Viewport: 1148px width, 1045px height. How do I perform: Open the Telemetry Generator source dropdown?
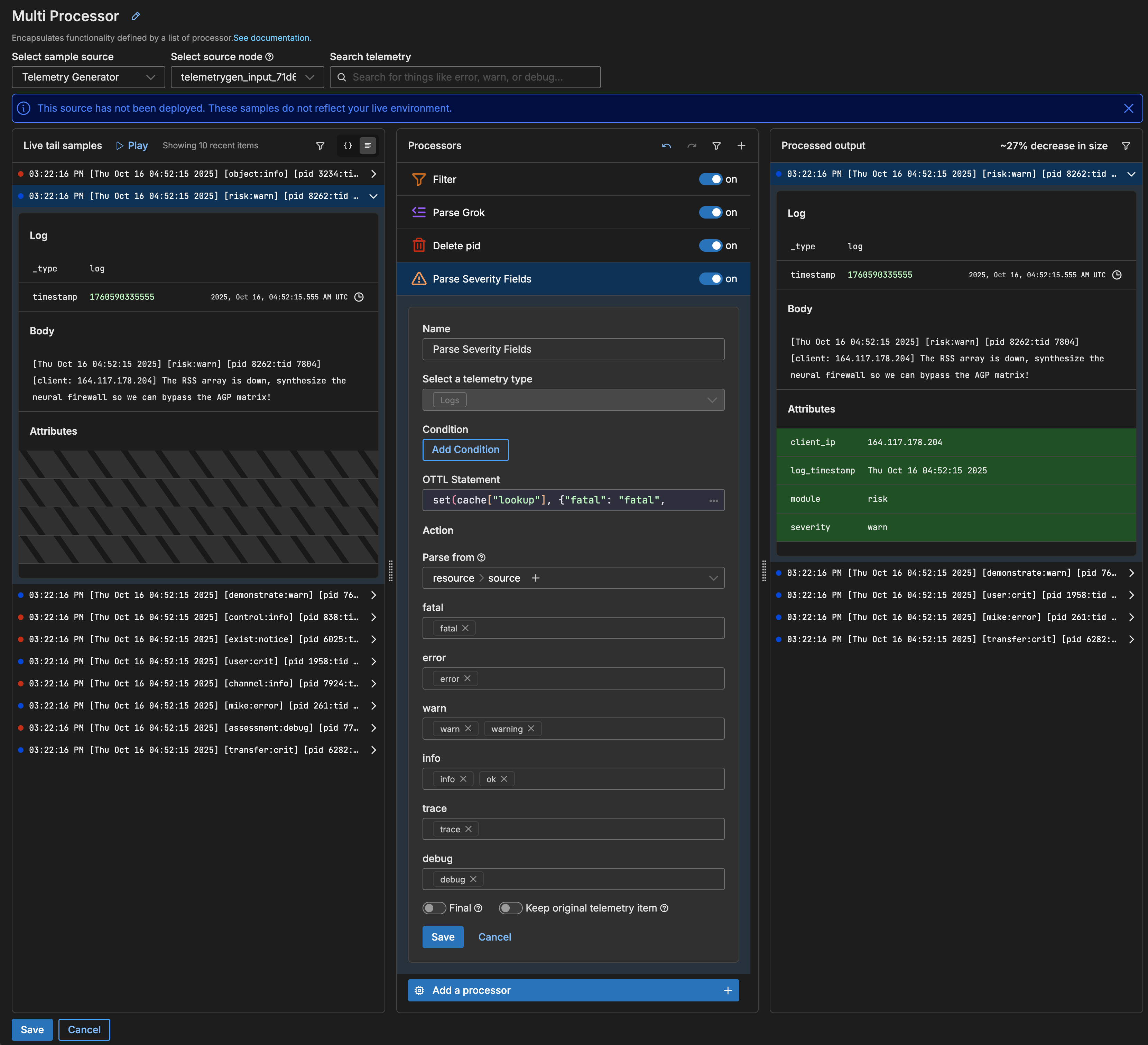click(x=88, y=77)
